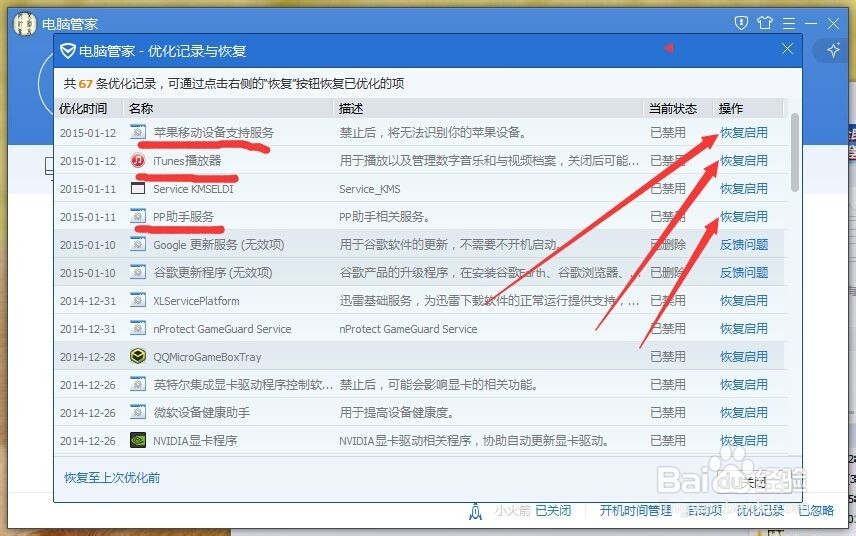The width and height of the screenshot is (856, 536).
Task: Click the list's vertical scrollbar thumb
Action: [x=795, y=152]
